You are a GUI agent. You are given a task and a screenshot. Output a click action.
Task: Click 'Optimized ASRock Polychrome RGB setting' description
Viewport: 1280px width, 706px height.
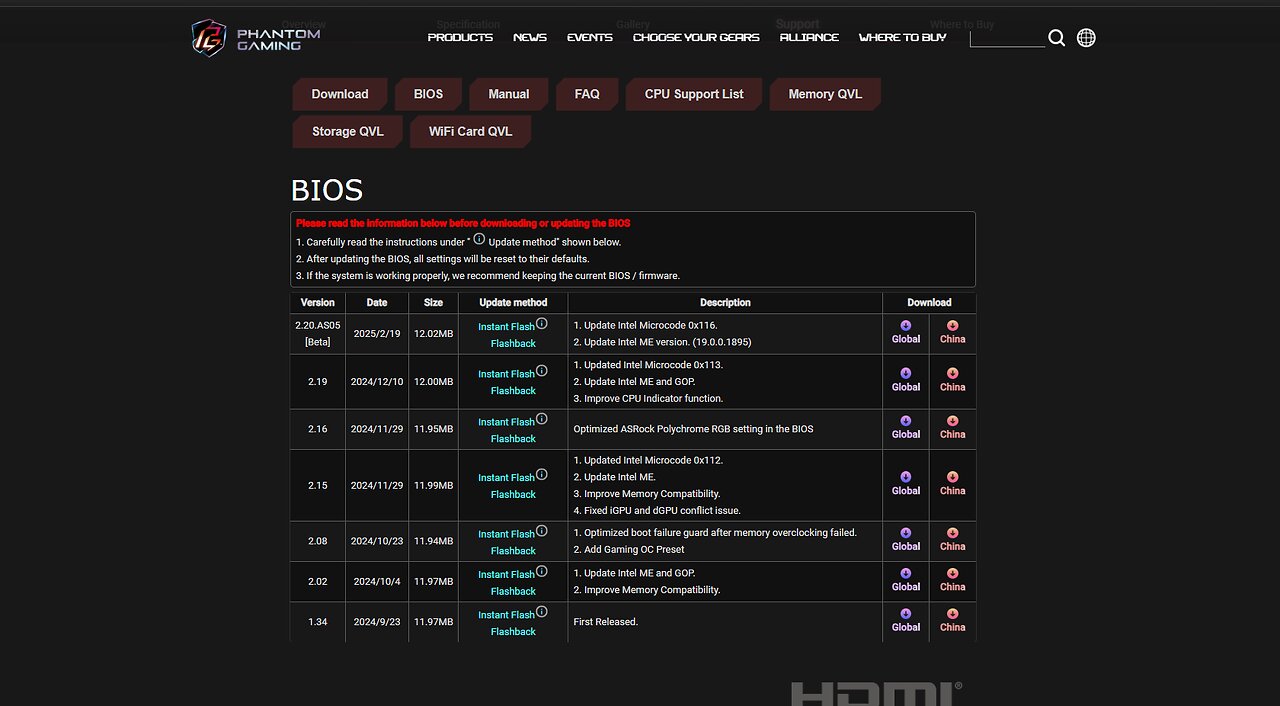click(x=693, y=429)
